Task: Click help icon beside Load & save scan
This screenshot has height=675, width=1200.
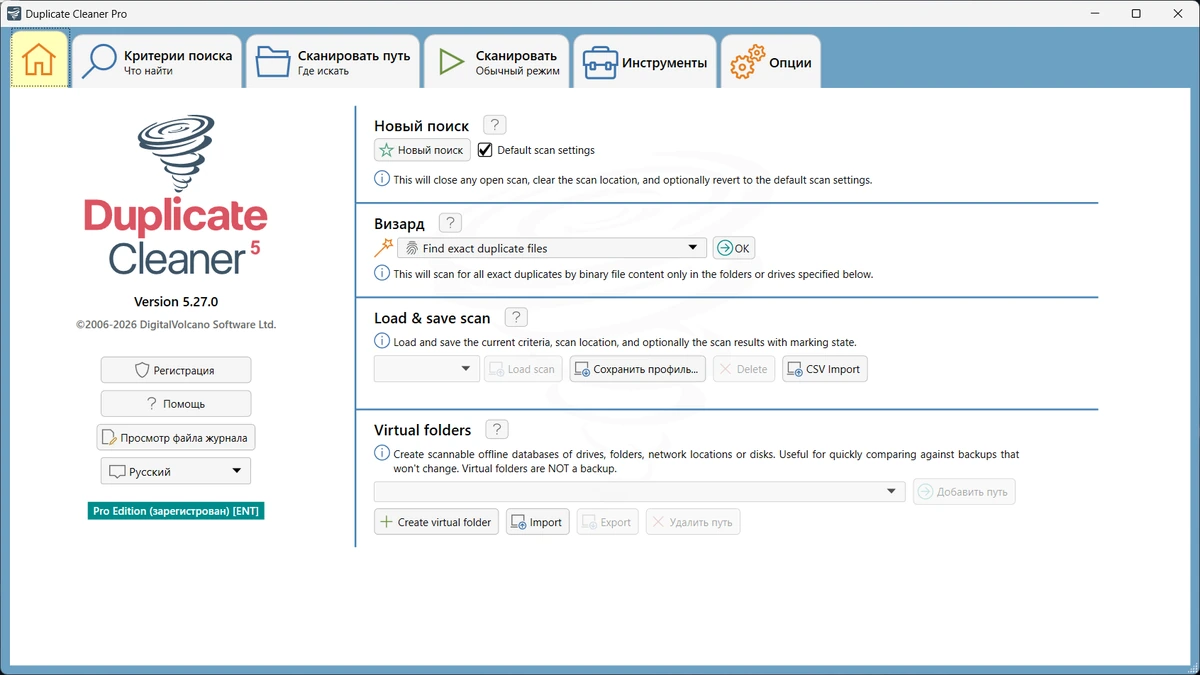Action: tap(516, 317)
